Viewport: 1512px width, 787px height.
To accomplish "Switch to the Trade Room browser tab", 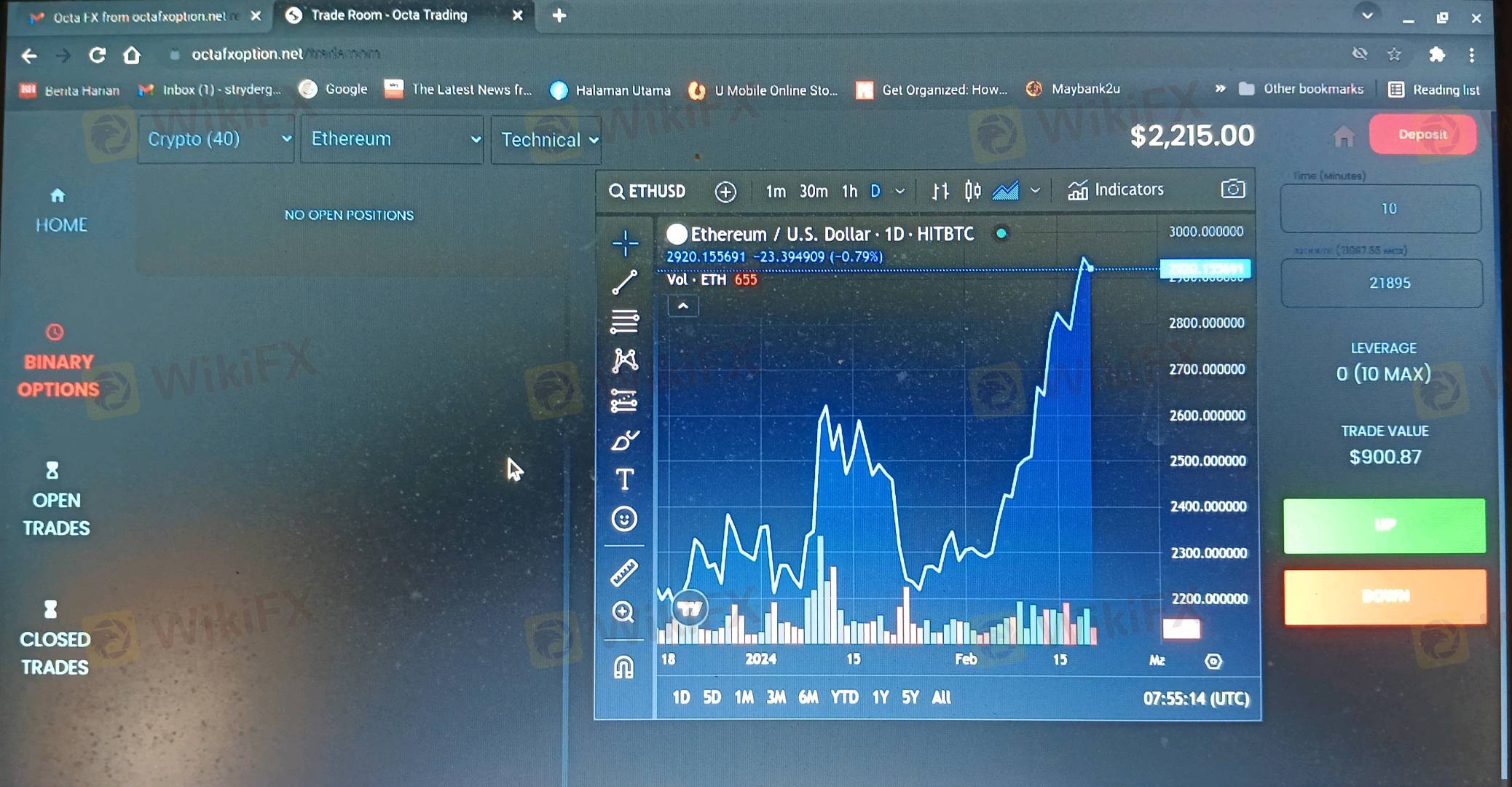I will click(389, 15).
